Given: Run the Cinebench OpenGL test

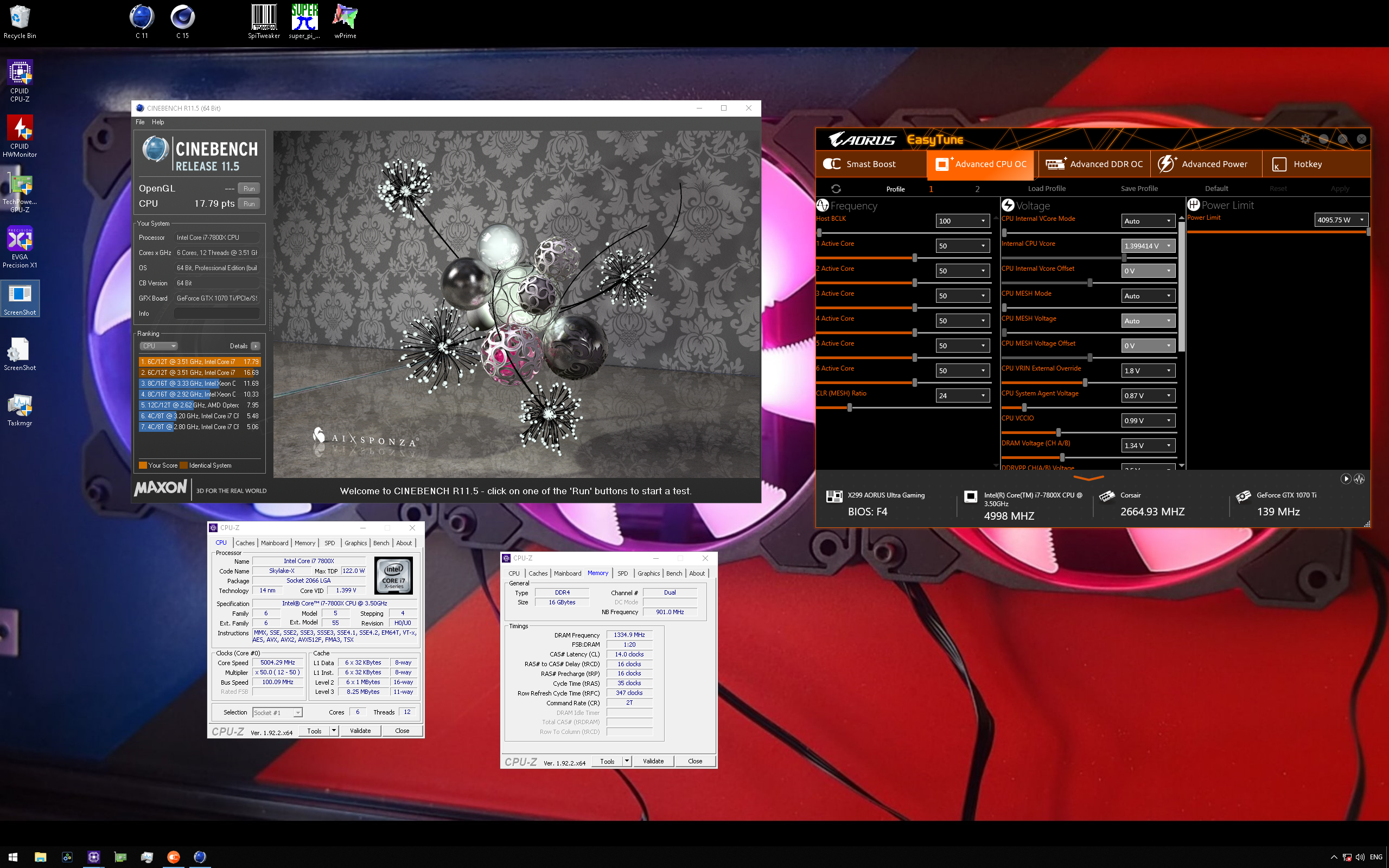Looking at the screenshot, I should point(249,188).
